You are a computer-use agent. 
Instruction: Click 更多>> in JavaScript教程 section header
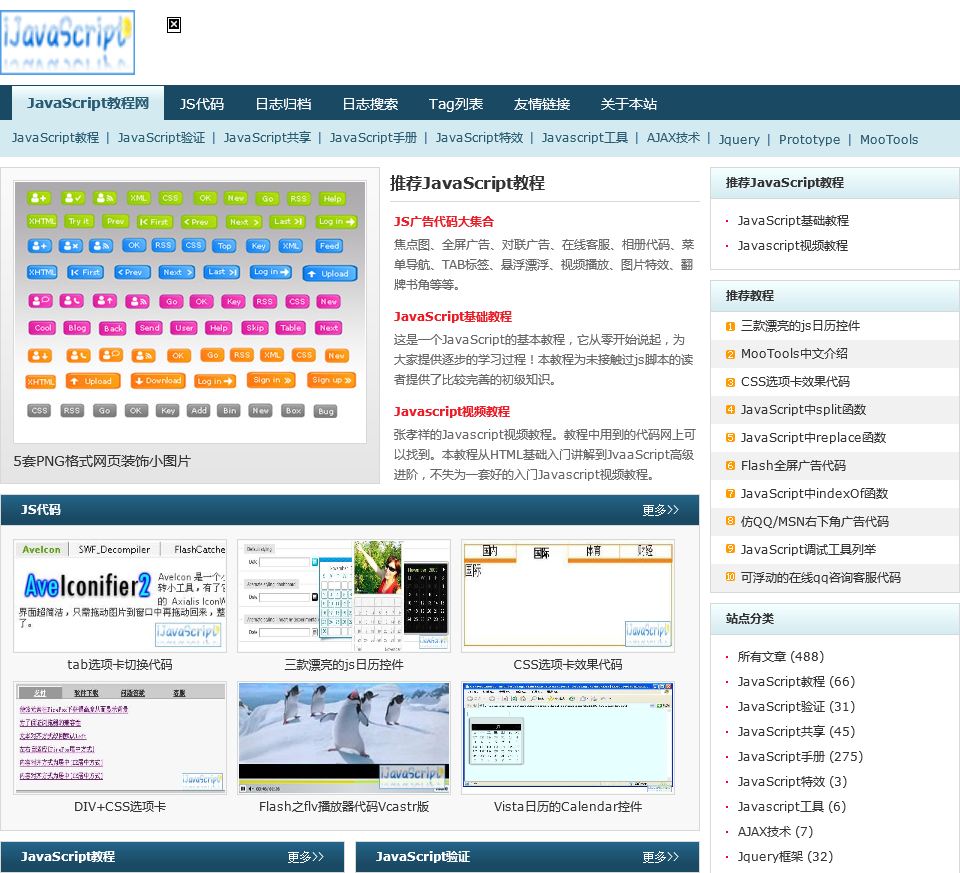point(306,856)
